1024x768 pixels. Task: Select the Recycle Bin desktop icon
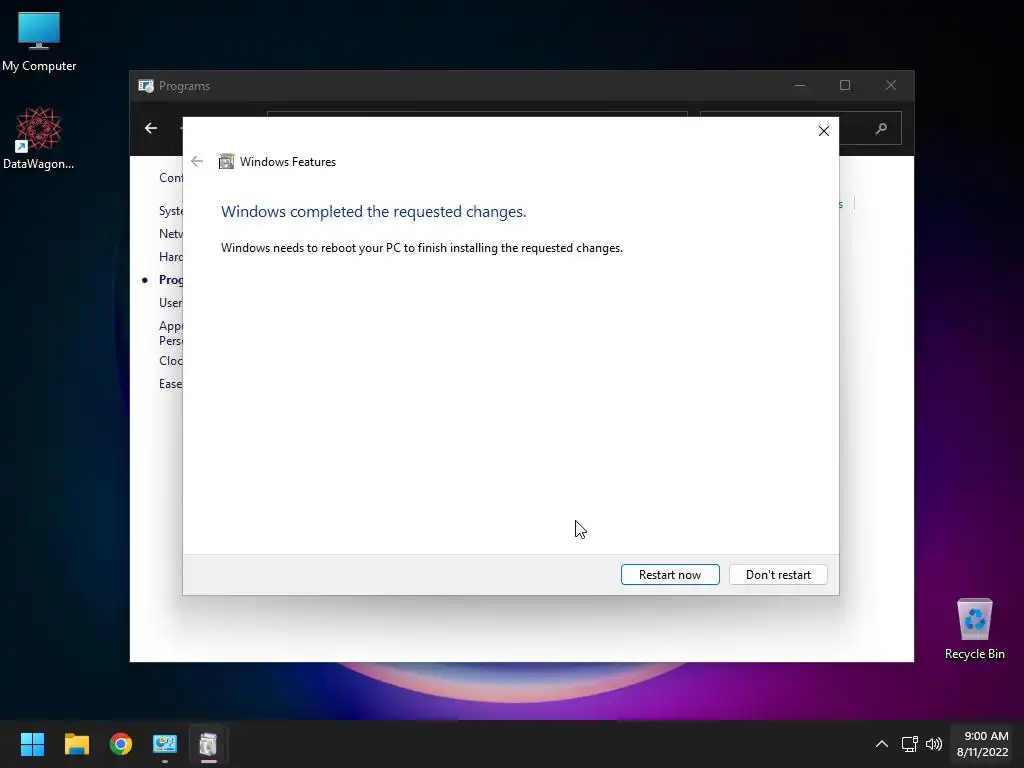(x=974, y=629)
